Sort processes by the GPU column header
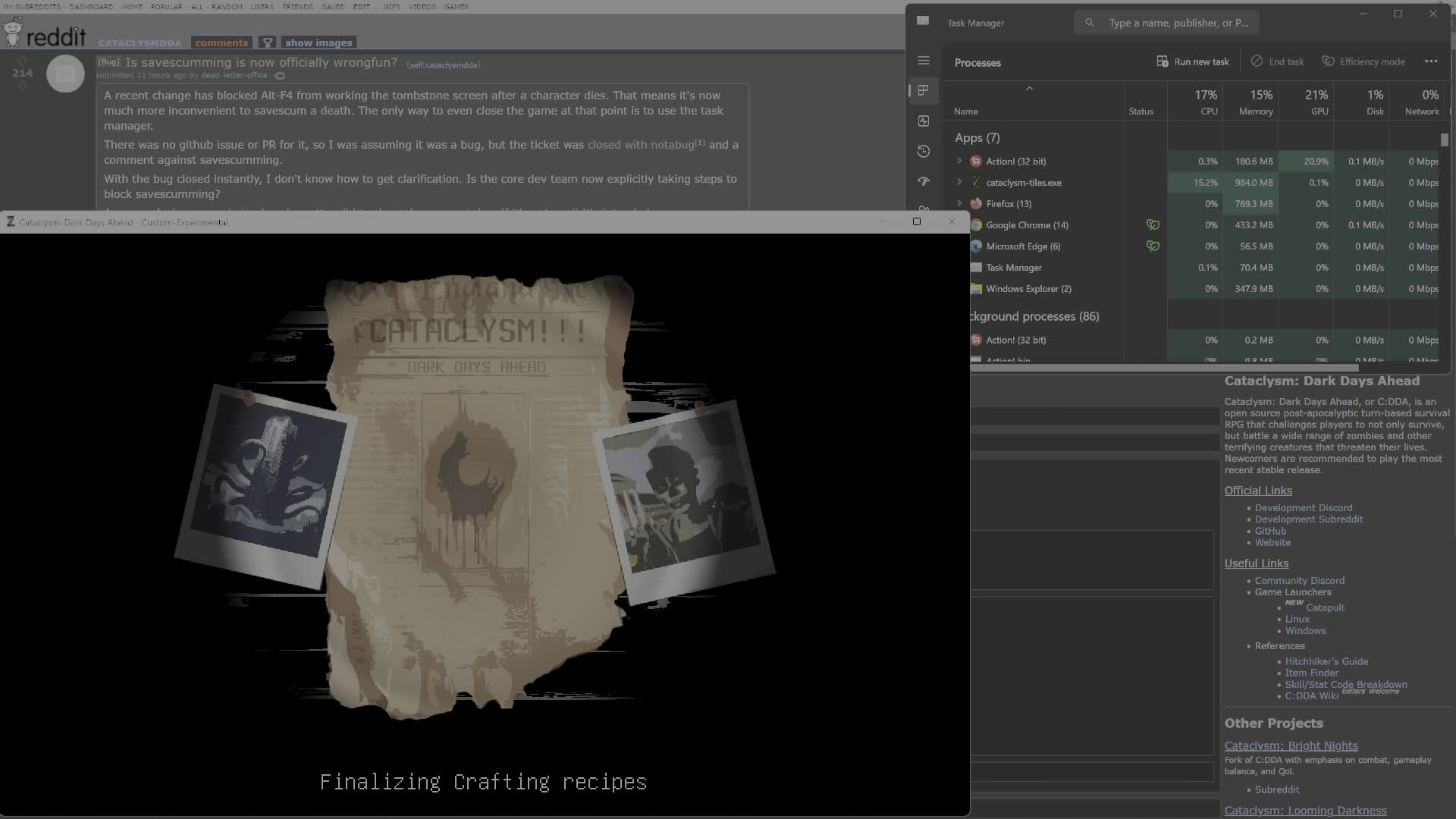This screenshot has height=819, width=1456. [x=1306, y=102]
